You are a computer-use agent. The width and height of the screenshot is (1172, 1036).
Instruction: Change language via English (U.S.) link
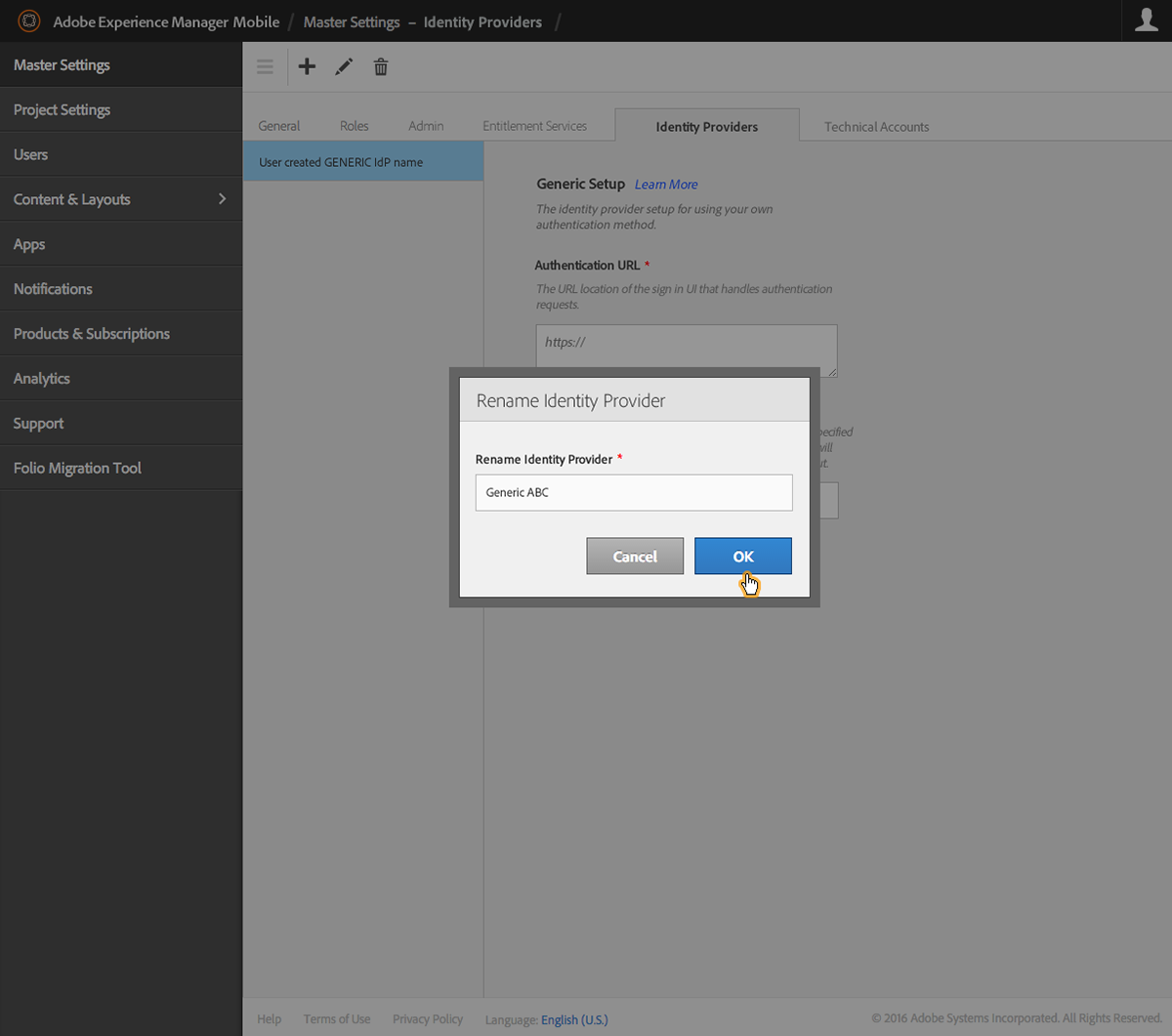(x=574, y=1019)
